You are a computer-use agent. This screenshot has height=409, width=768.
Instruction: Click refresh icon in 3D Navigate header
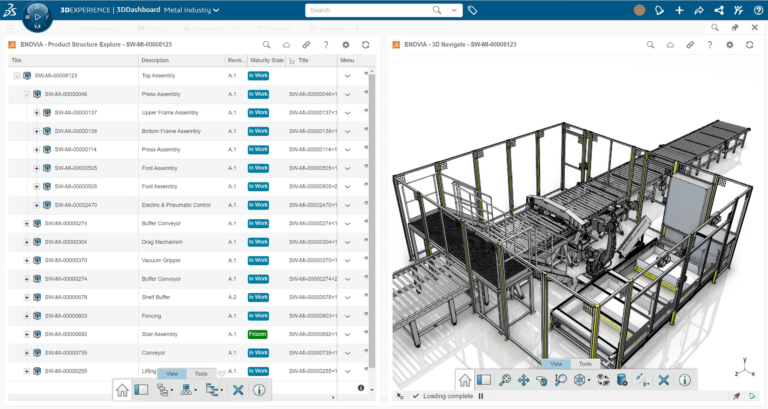point(749,45)
